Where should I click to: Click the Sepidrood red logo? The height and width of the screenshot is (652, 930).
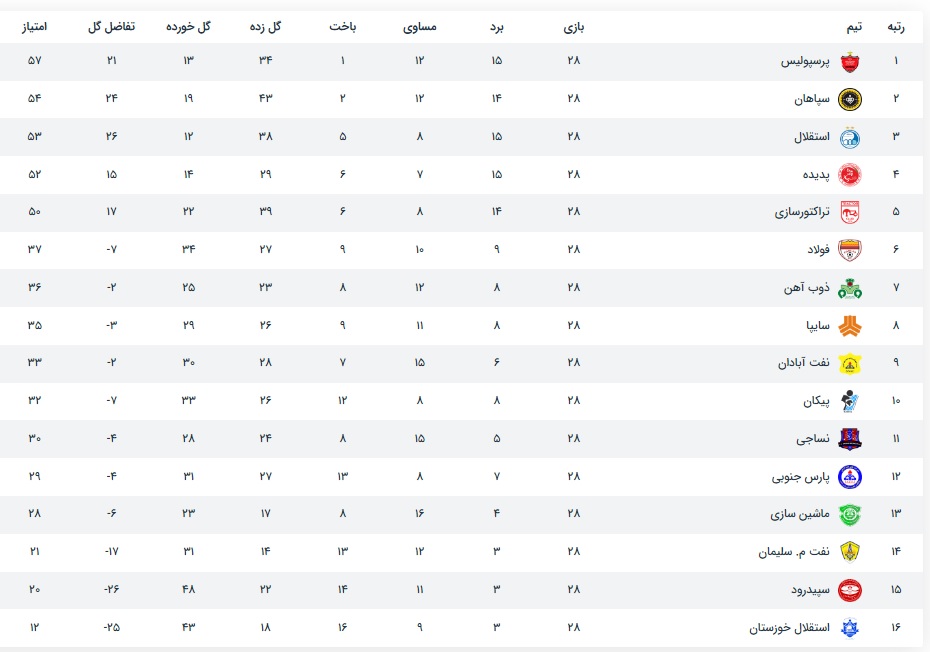(850, 590)
